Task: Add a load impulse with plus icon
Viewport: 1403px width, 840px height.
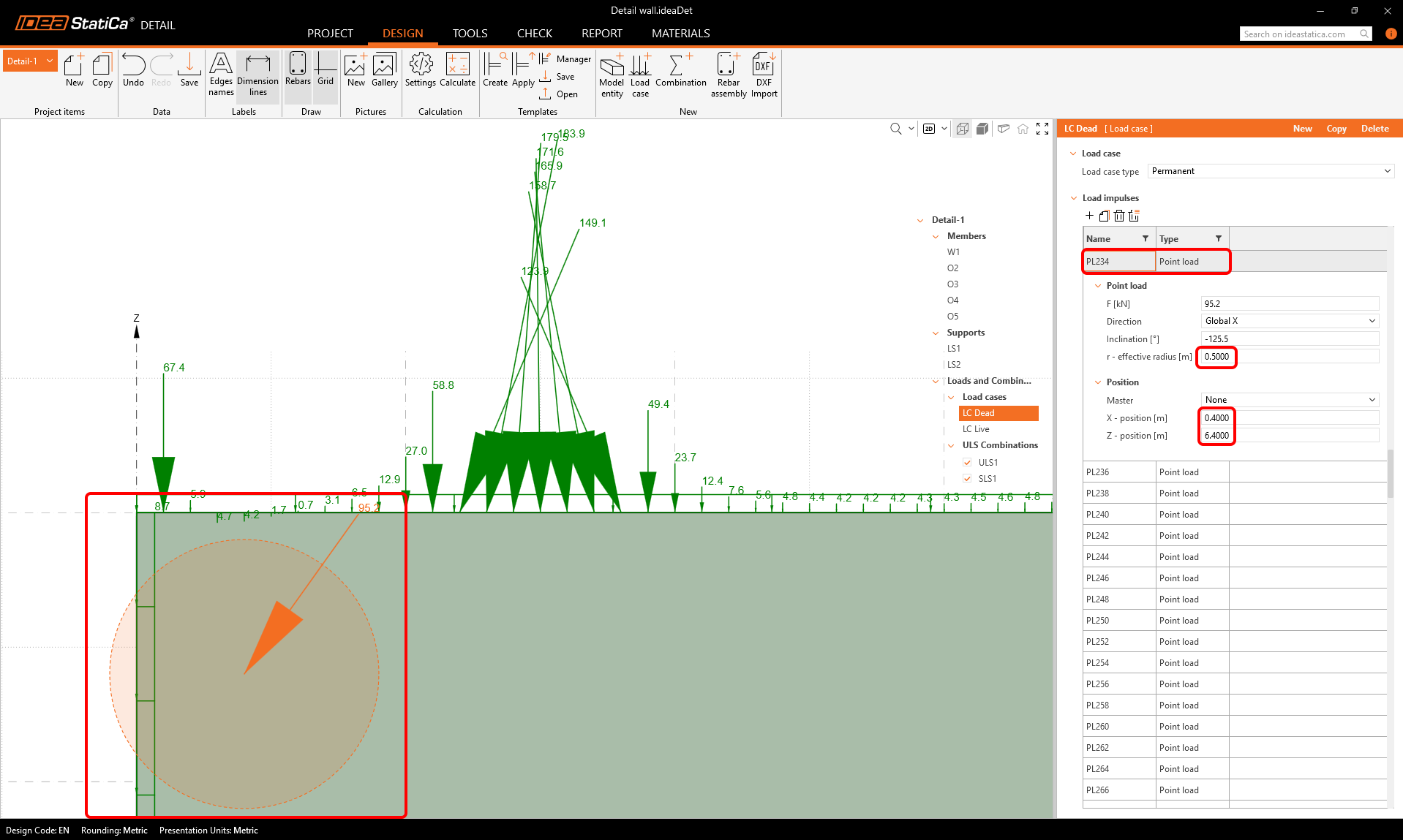Action: (1089, 216)
